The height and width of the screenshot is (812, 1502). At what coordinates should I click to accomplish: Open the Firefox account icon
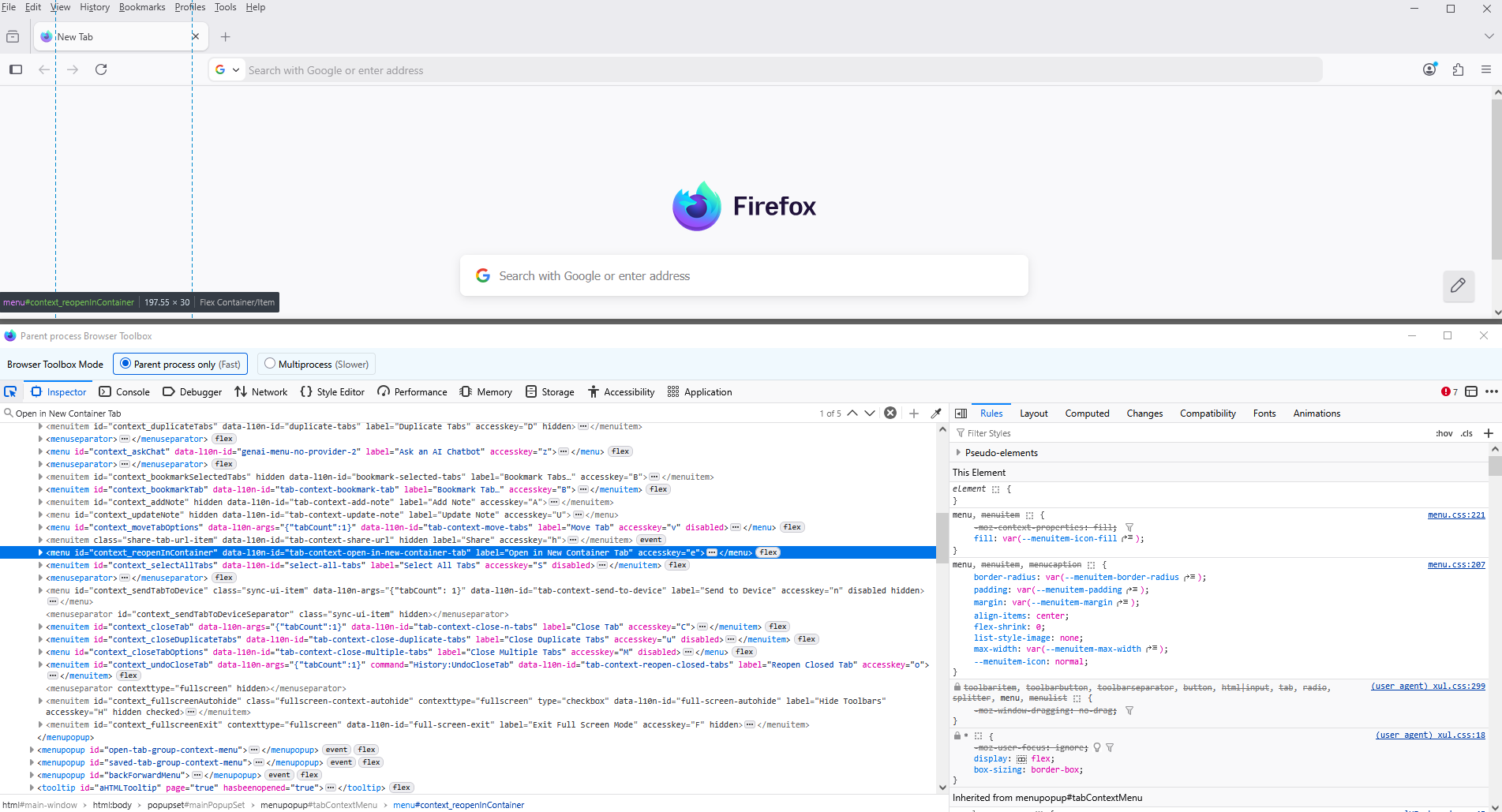pos(1429,69)
